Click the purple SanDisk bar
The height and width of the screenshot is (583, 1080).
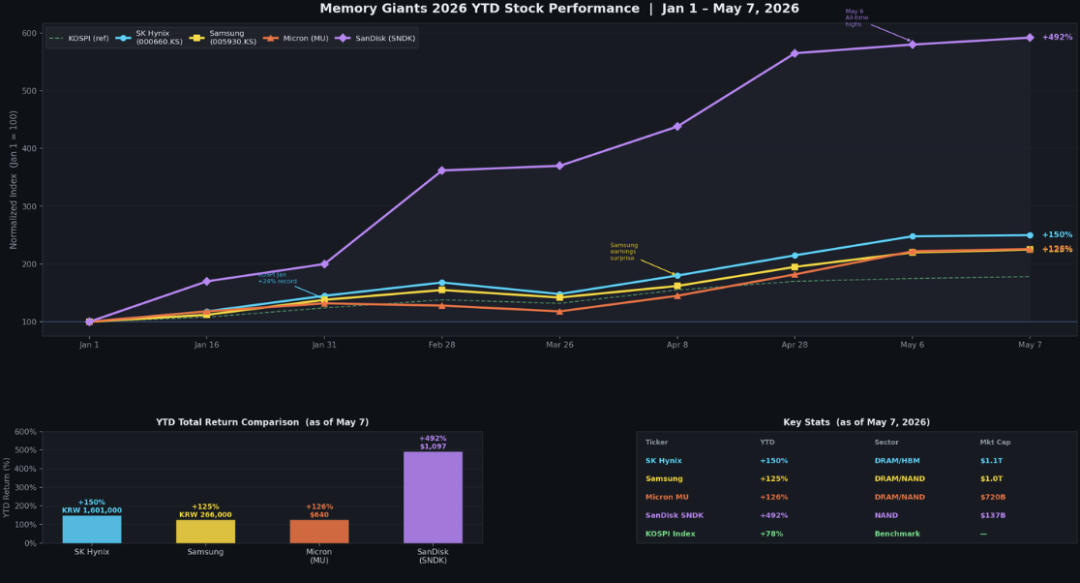pyautogui.click(x=433, y=498)
